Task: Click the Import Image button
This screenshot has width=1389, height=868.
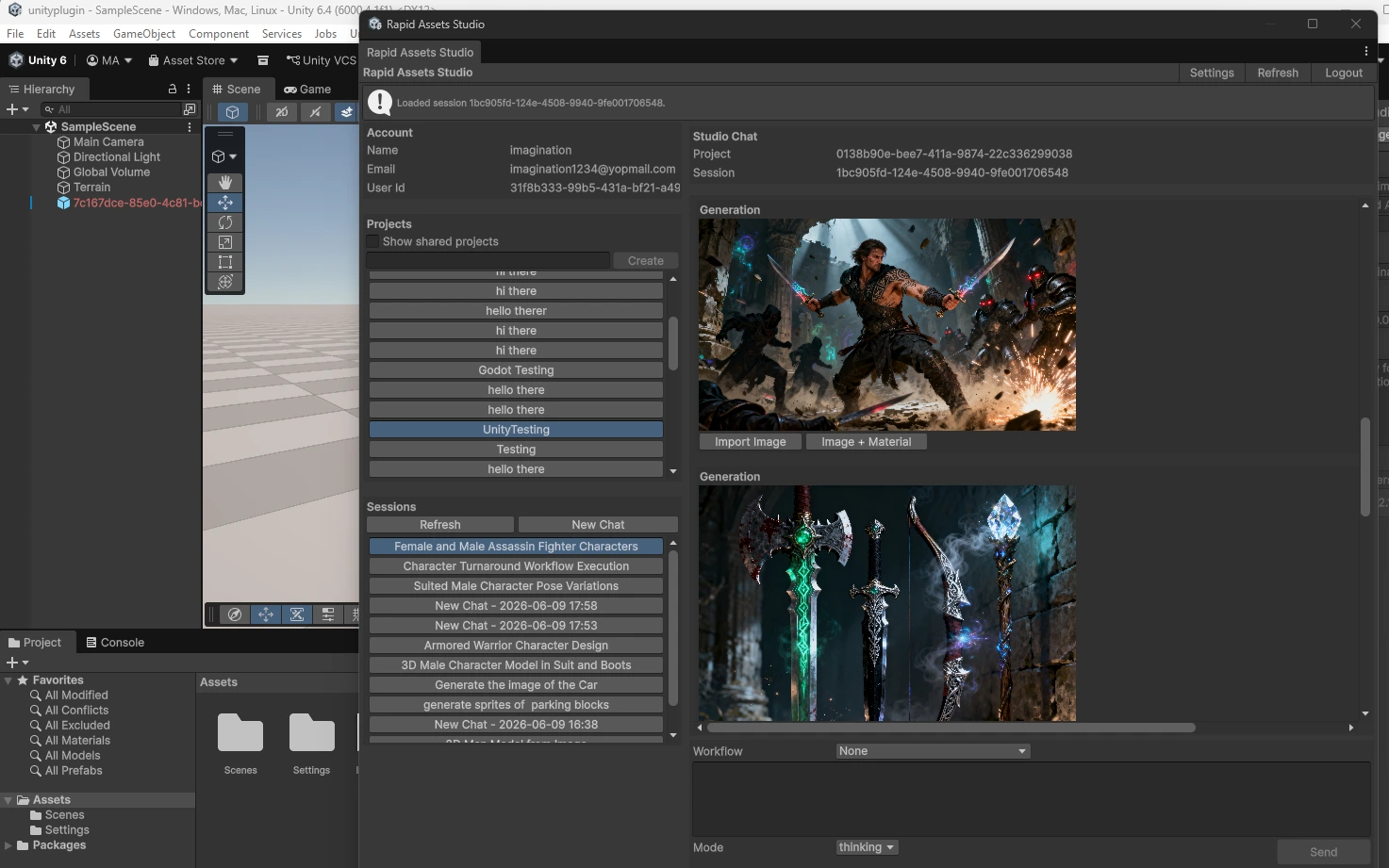Action: (x=751, y=442)
